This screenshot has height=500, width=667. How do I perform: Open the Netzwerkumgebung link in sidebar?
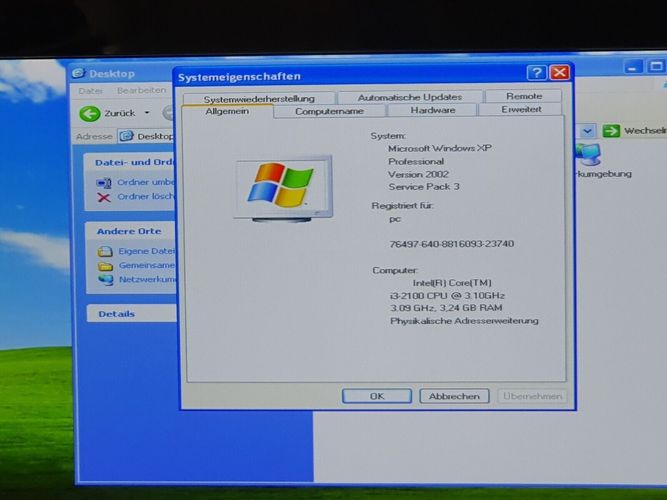click(x=147, y=280)
